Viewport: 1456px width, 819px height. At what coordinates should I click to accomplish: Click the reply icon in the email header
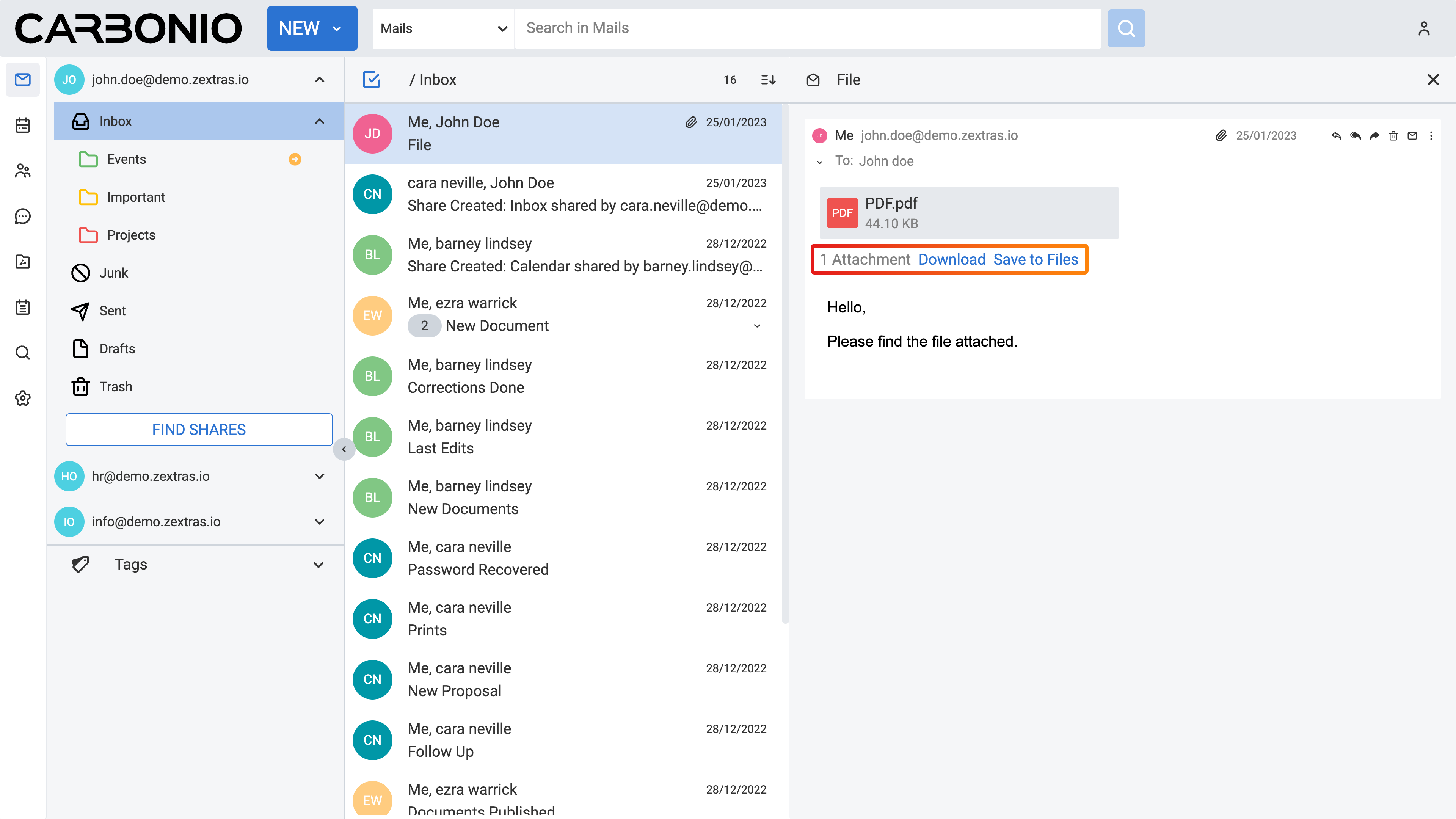pos(1336,136)
